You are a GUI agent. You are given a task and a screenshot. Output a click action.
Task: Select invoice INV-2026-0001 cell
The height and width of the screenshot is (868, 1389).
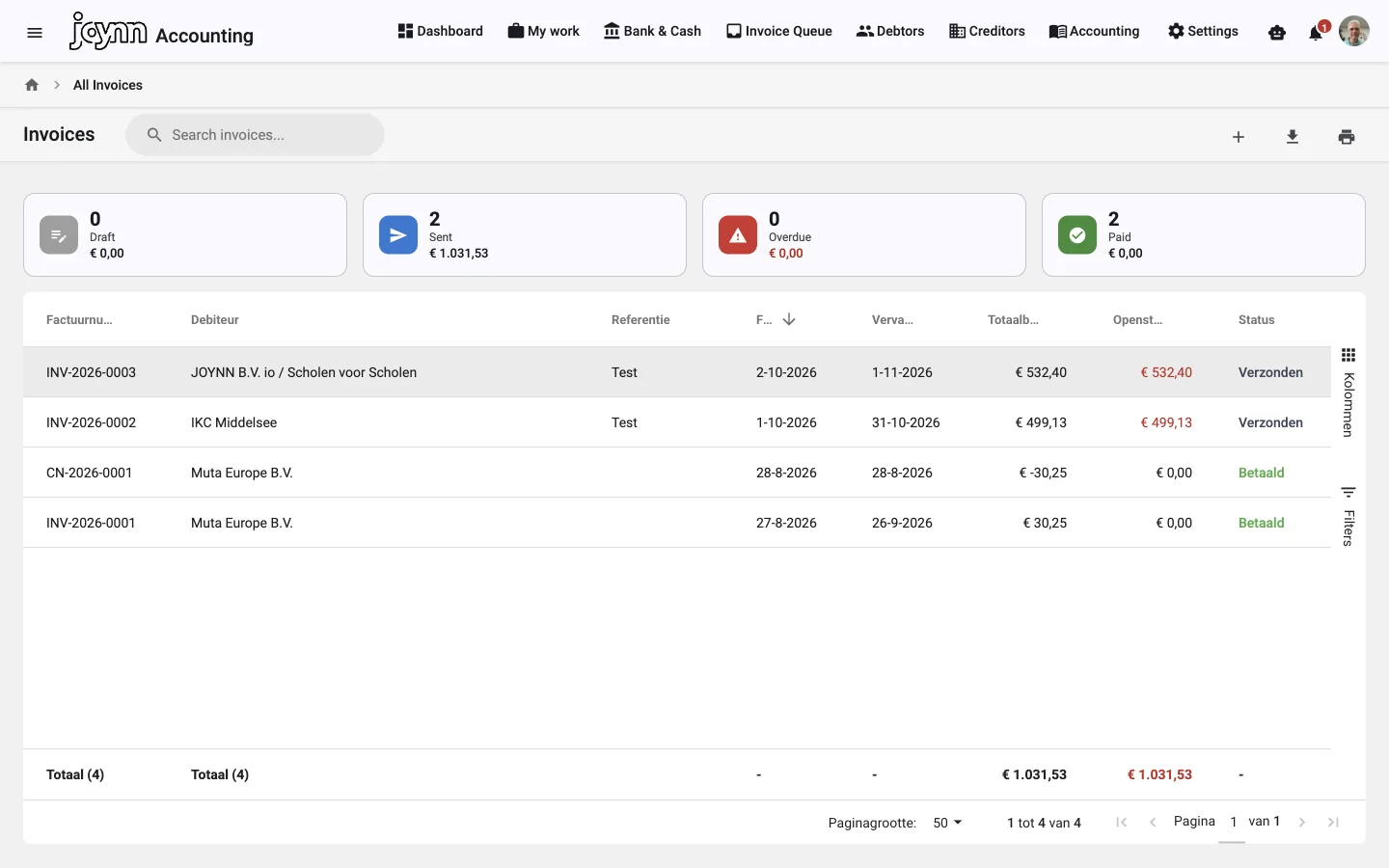coord(92,523)
